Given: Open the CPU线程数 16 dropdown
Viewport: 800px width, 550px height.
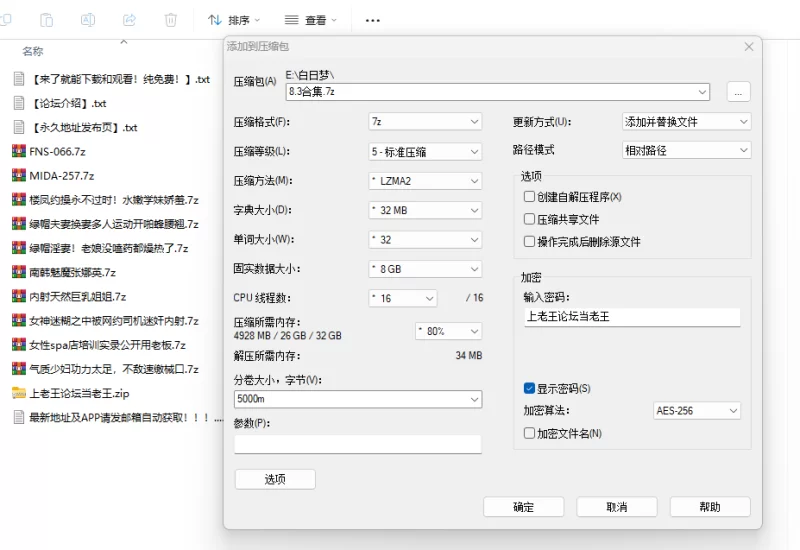Looking at the screenshot, I should [403, 298].
